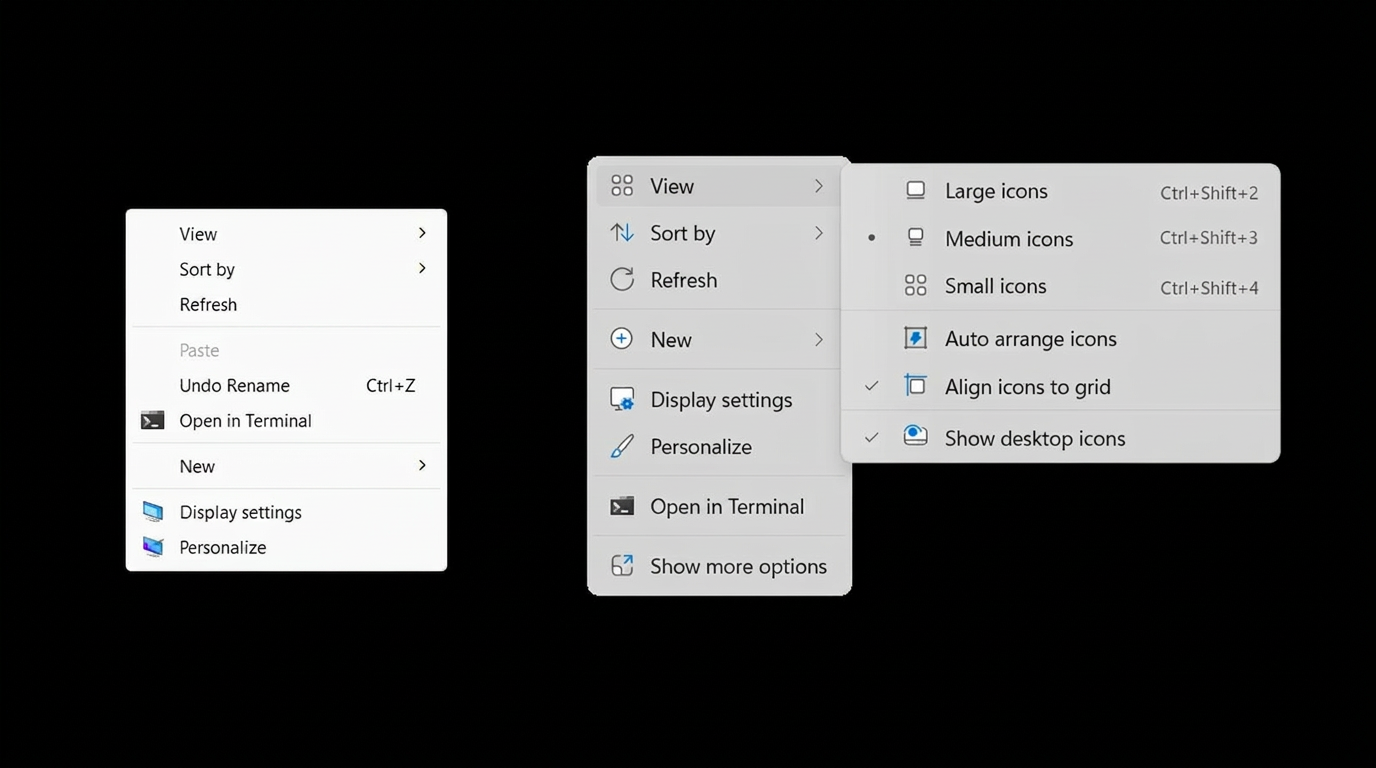The width and height of the screenshot is (1376, 768).
Task: Open Display settings in the modern menu
Action: tap(719, 399)
